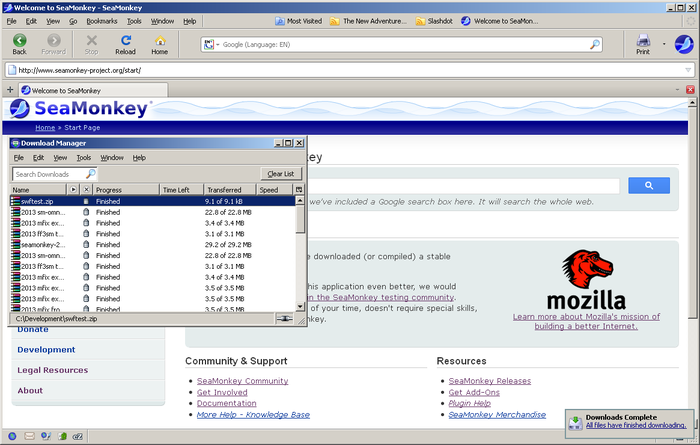
Task: Click the Clear List button
Action: 281,174
